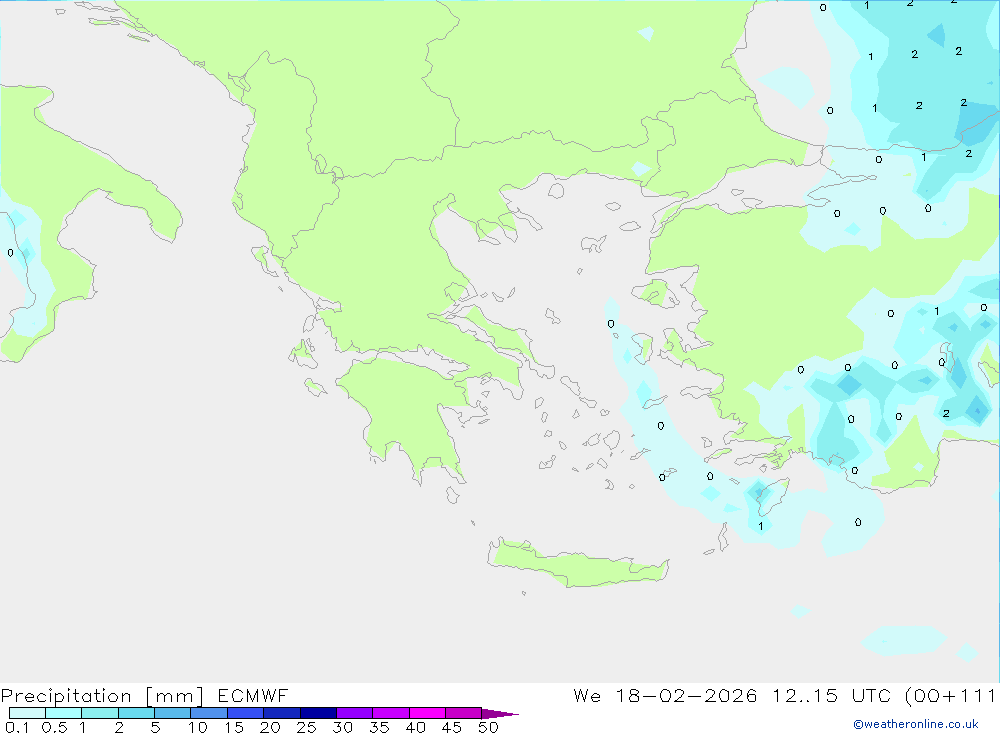The height and width of the screenshot is (733, 1000).
Task: Pick the 5–10 mm legend swatch
Action: tap(173, 713)
